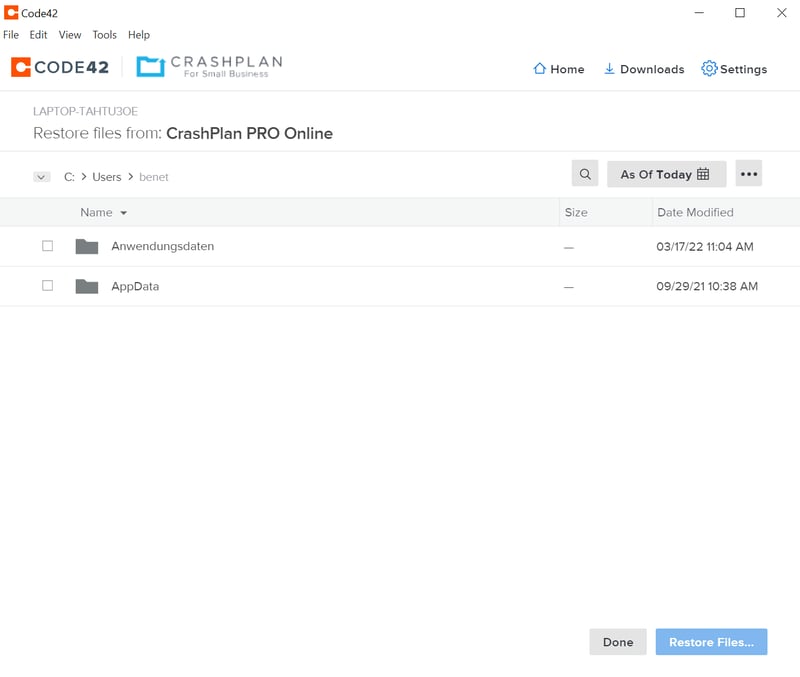The width and height of the screenshot is (800, 677).
Task: Select the AppData folder checkbox
Action: click(x=47, y=286)
